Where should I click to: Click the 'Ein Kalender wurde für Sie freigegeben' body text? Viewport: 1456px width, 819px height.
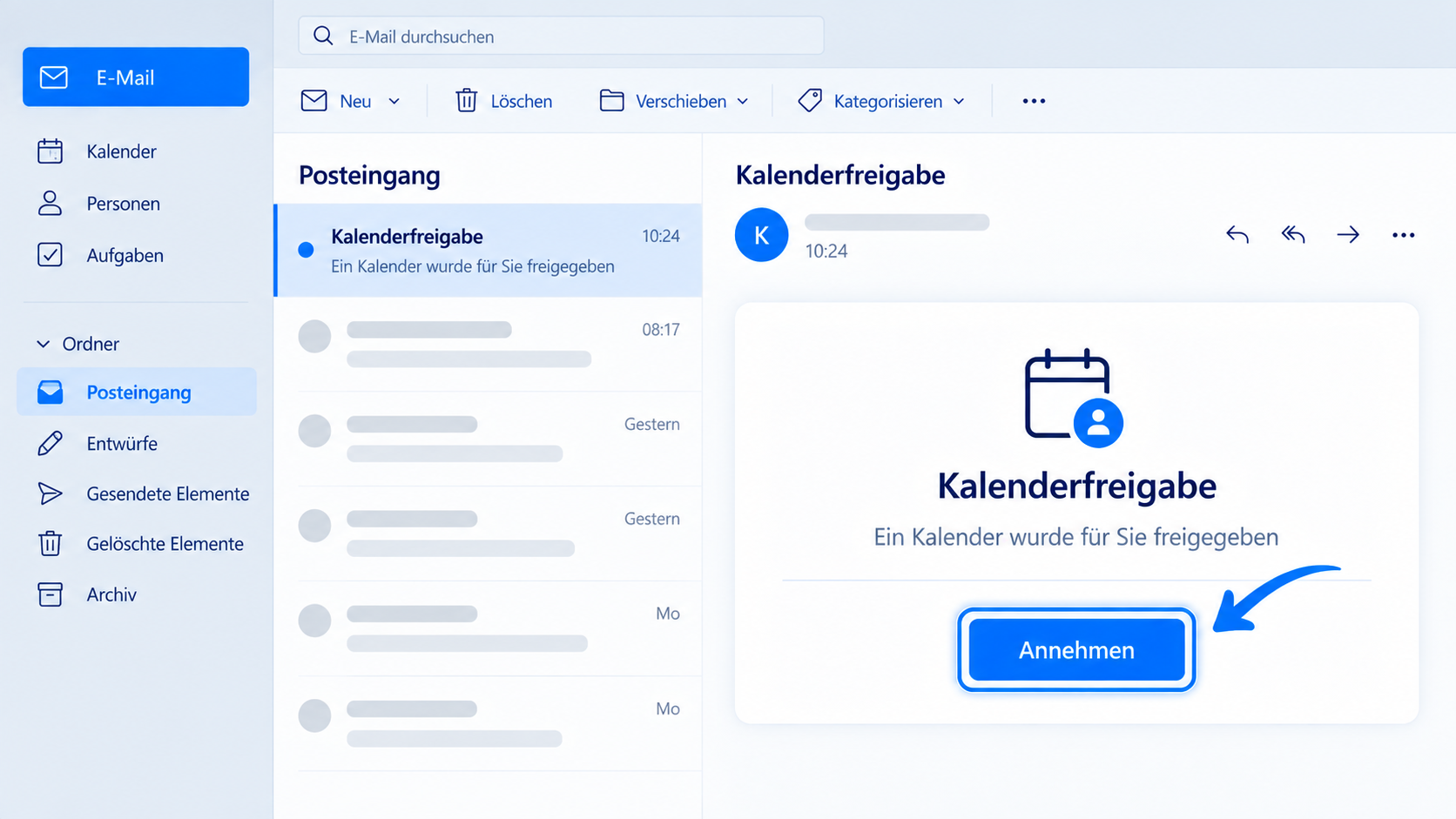point(1076,536)
